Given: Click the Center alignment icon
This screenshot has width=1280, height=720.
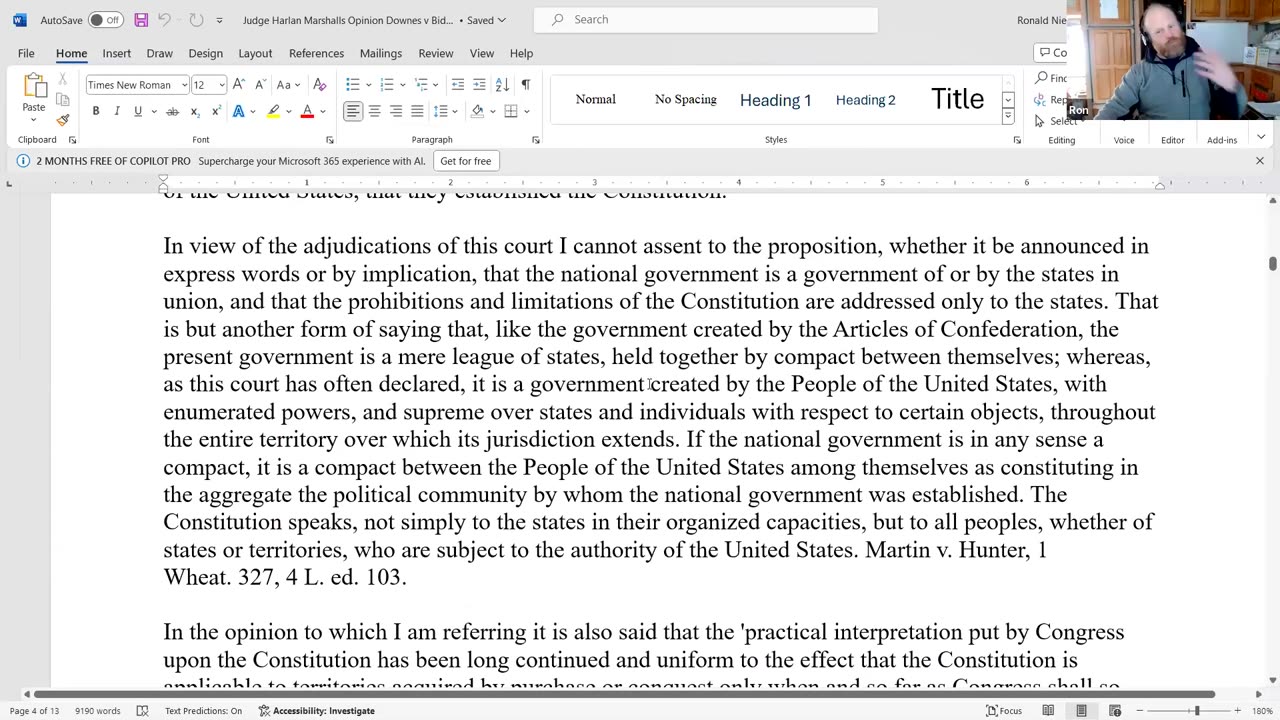Looking at the screenshot, I should pos(375,111).
